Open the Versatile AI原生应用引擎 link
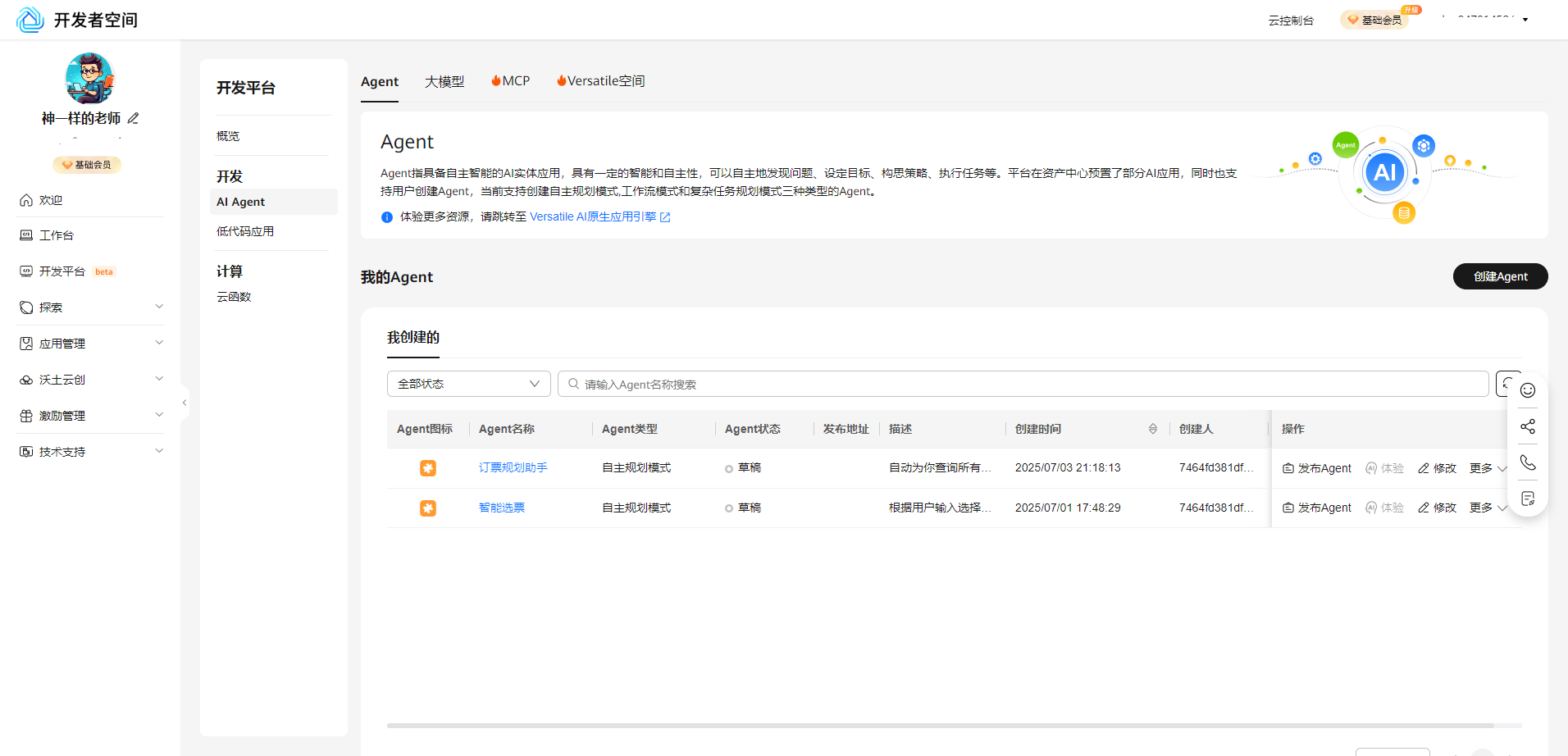This screenshot has width=1568, height=756. point(592,216)
